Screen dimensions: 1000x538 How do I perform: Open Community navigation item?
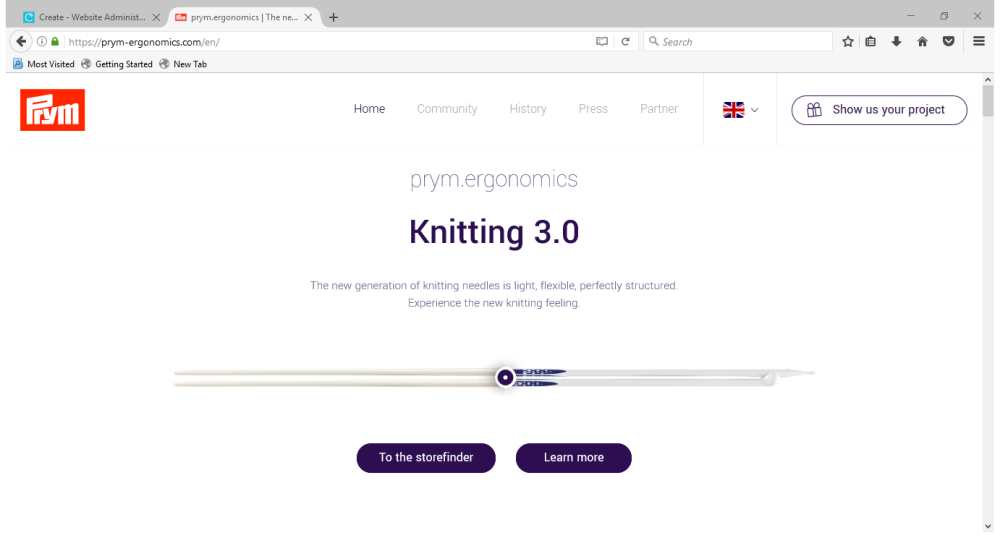(x=447, y=109)
